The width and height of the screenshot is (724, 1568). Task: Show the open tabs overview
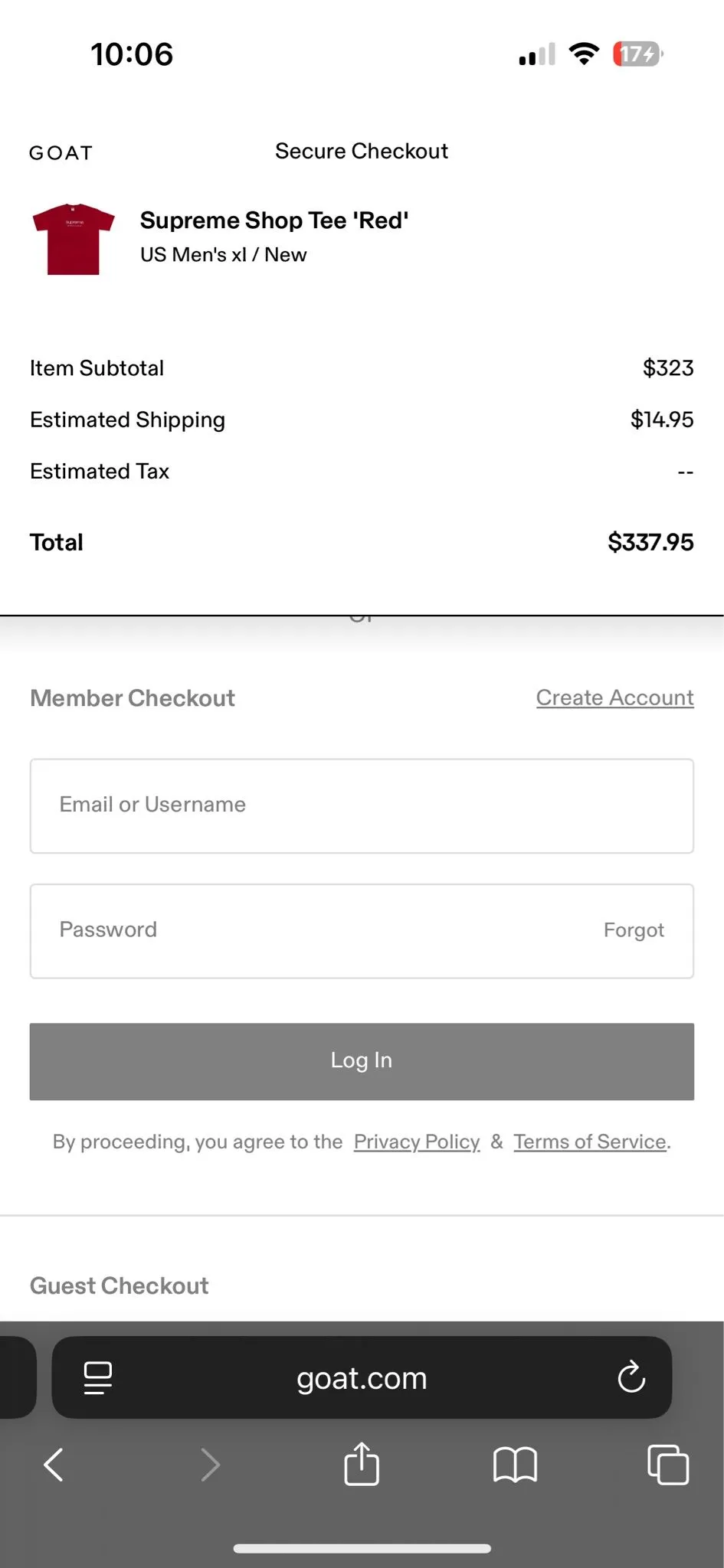coord(668,1465)
